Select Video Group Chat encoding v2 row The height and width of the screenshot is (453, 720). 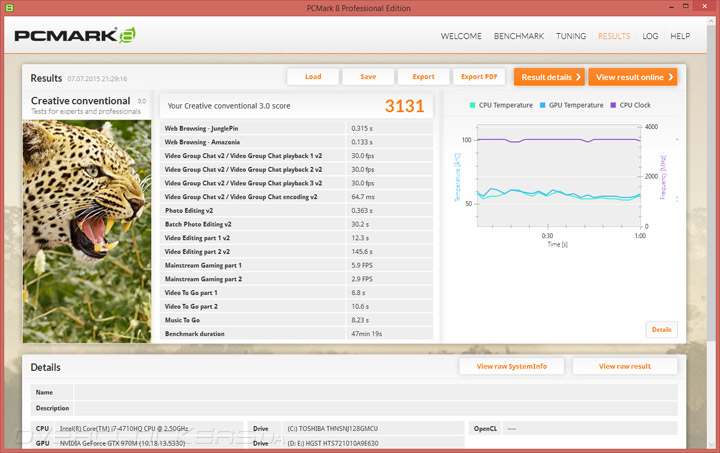tap(296, 196)
